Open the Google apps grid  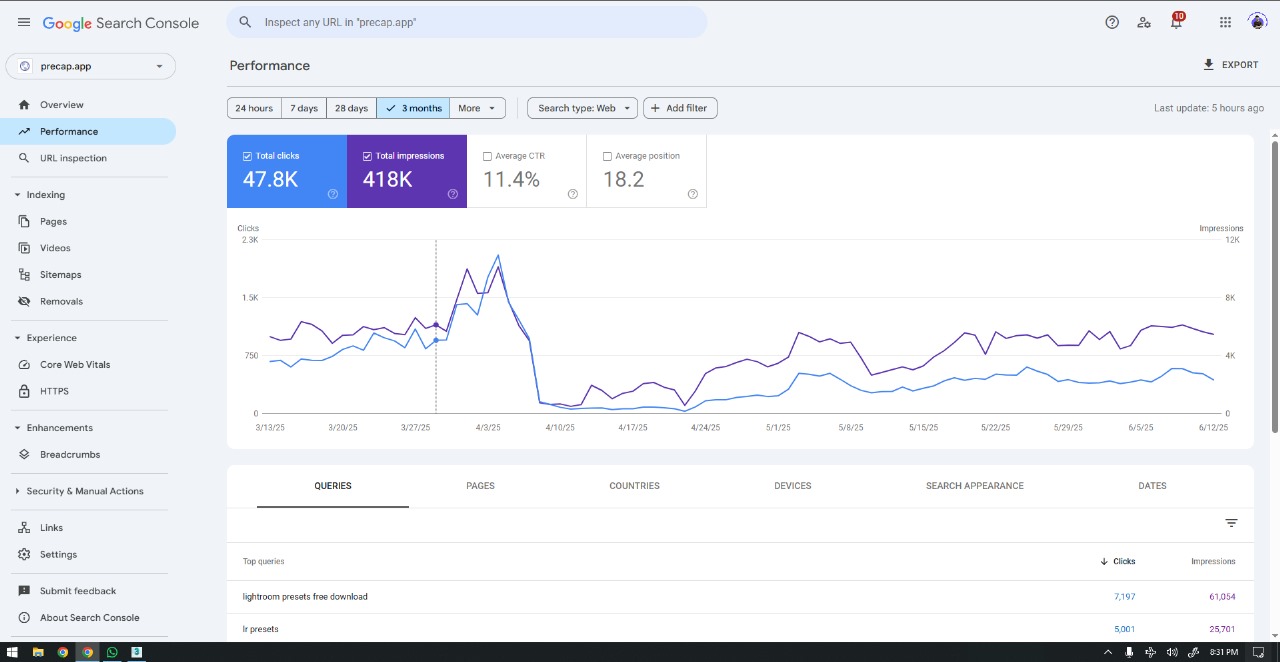coord(1225,22)
